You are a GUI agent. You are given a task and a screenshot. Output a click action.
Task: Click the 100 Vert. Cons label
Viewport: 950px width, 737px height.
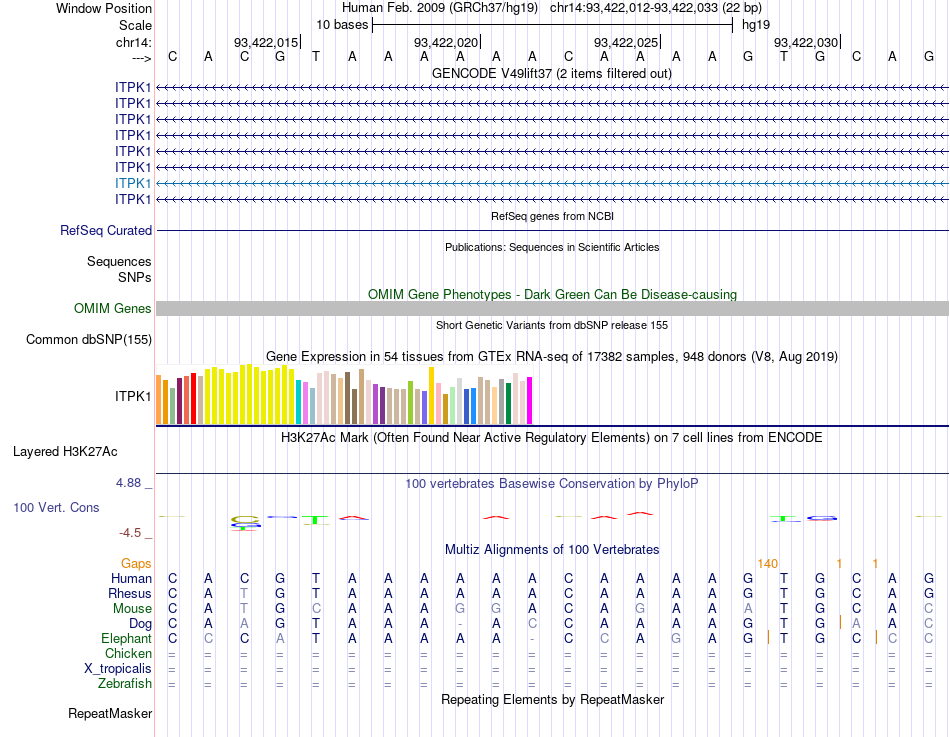56,507
